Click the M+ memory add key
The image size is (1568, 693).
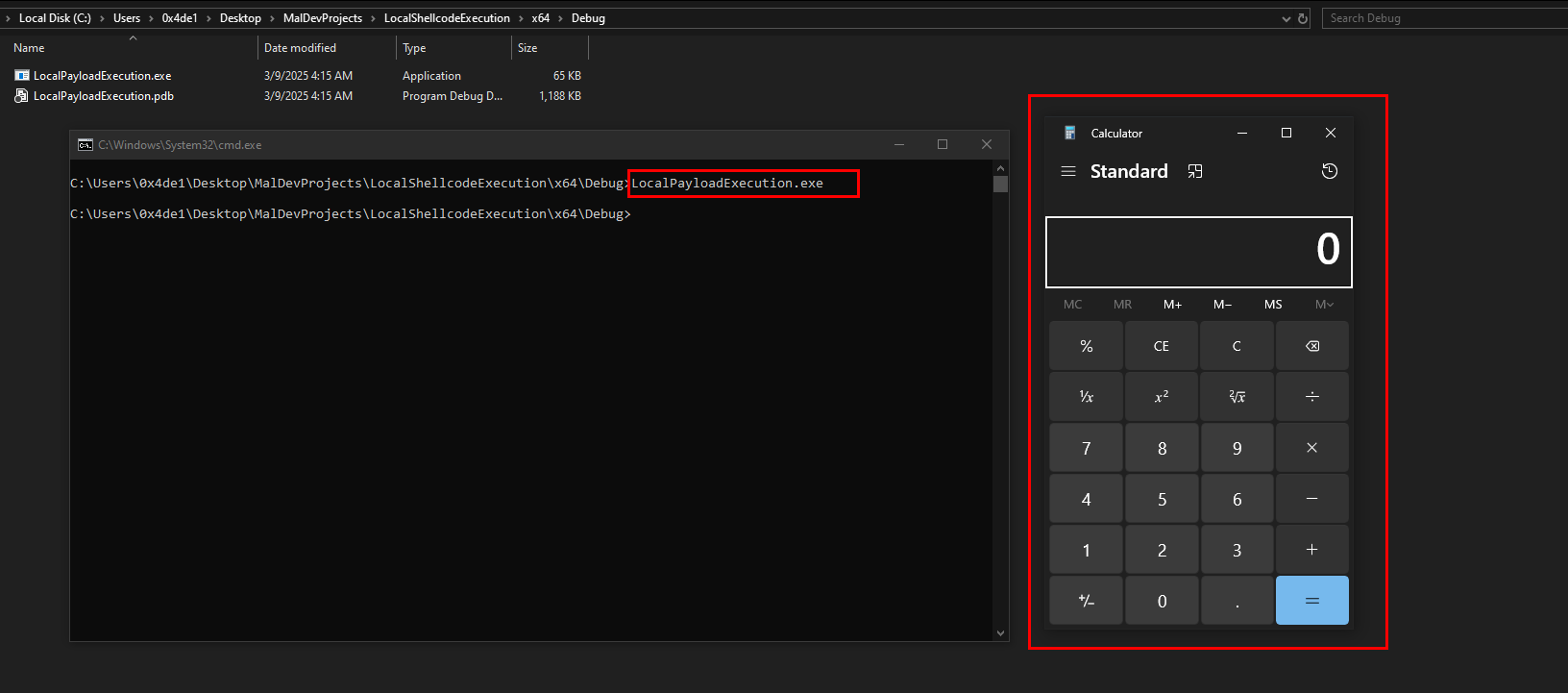pos(1173,305)
